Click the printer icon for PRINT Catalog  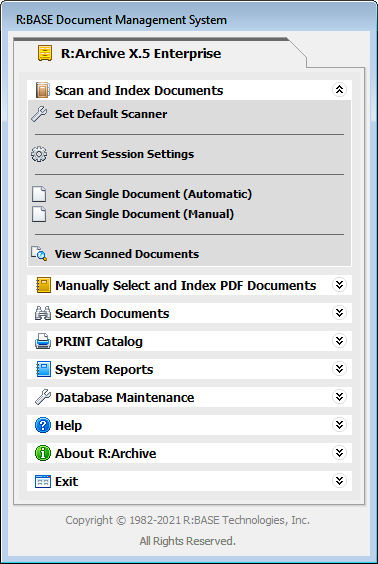point(43,341)
